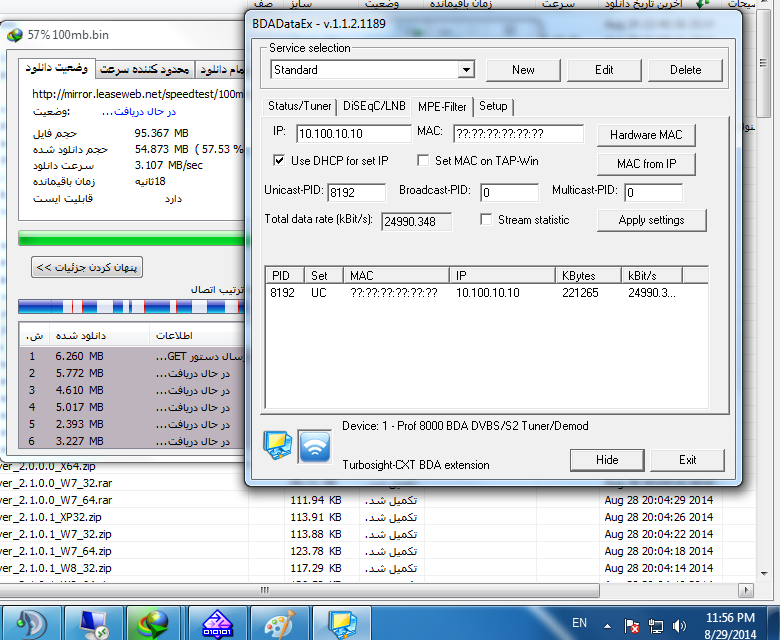Click the network connection tray icon
The image size is (780, 640).
tap(656, 626)
